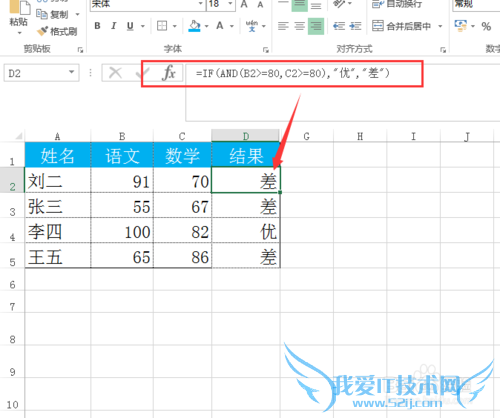Click the phonetic guide (wén) icon
500x418 pixels.
252,26
